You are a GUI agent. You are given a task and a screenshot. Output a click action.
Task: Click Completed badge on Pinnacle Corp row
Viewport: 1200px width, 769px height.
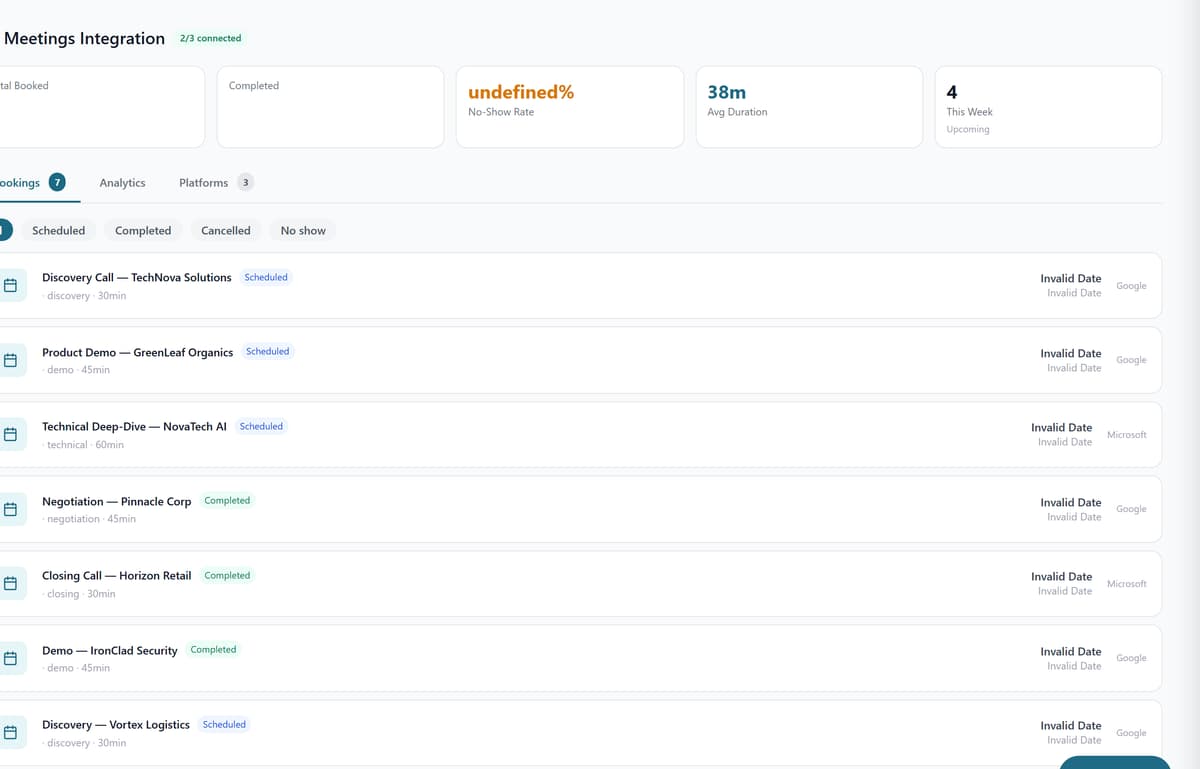click(227, 501)
